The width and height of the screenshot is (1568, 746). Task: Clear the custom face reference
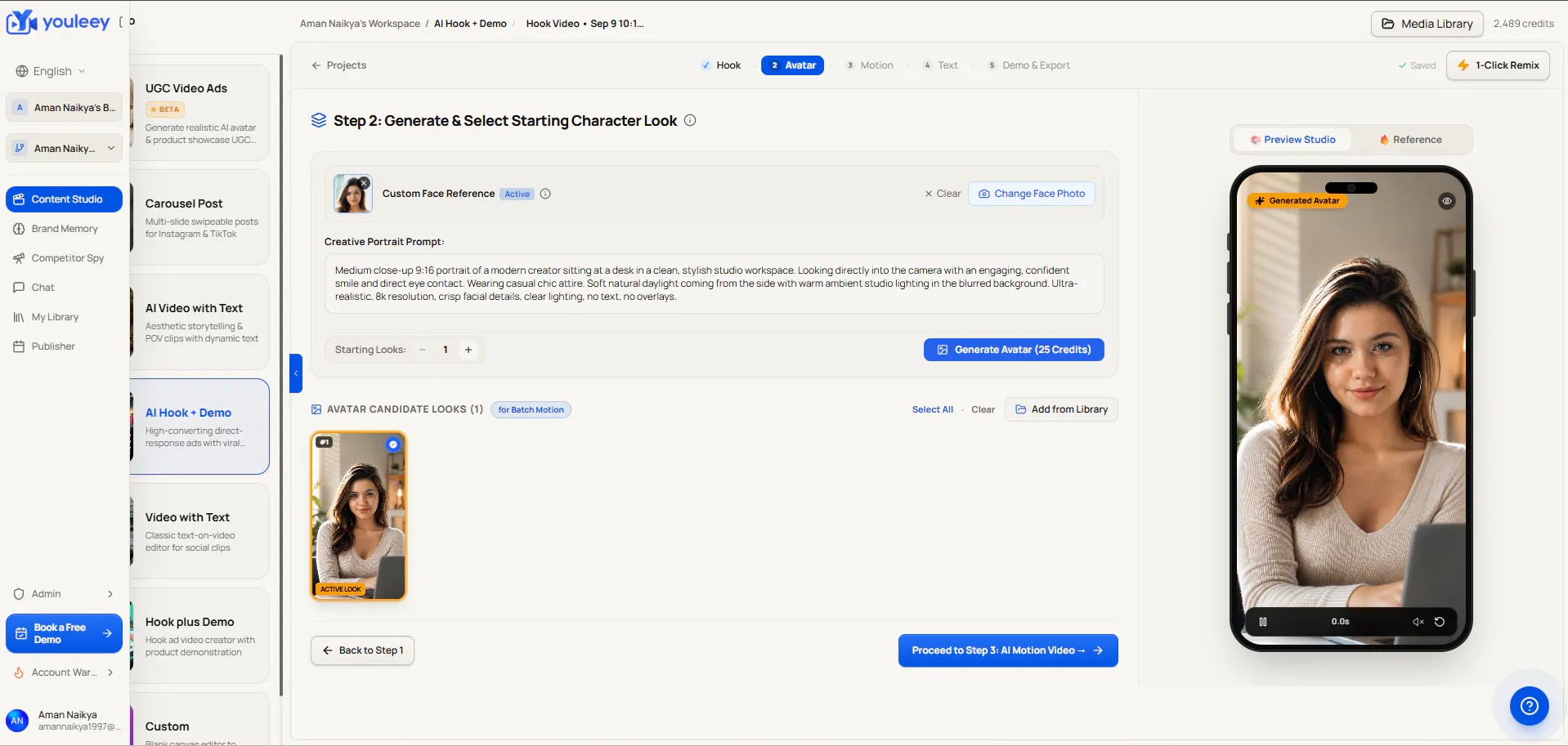pos(943,194)
